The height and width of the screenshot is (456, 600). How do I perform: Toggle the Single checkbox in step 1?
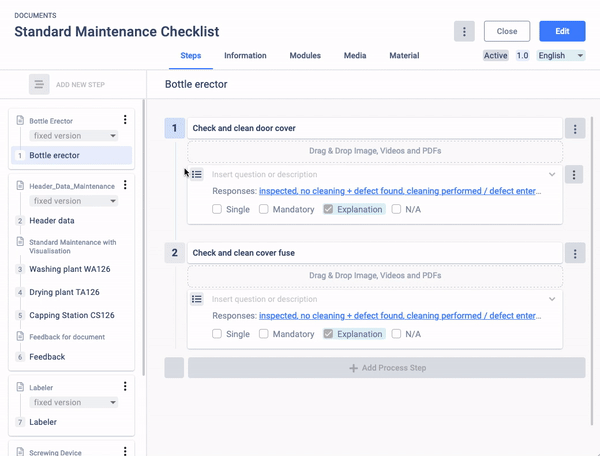point(217,209)
